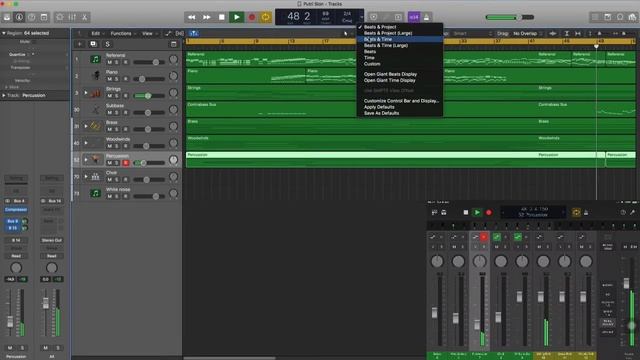Click the Reference track music note icon
This screenshot has width=640, height=360.
[x=96, y=59]
